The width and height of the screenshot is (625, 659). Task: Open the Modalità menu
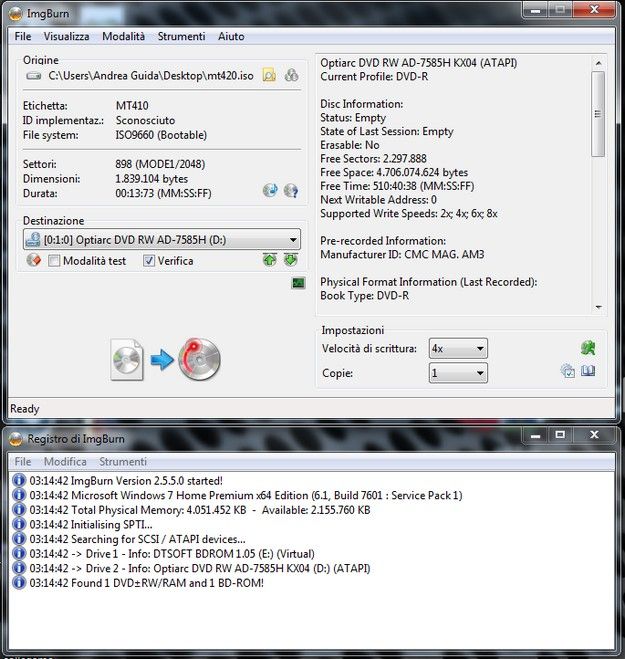click(124, 37)
